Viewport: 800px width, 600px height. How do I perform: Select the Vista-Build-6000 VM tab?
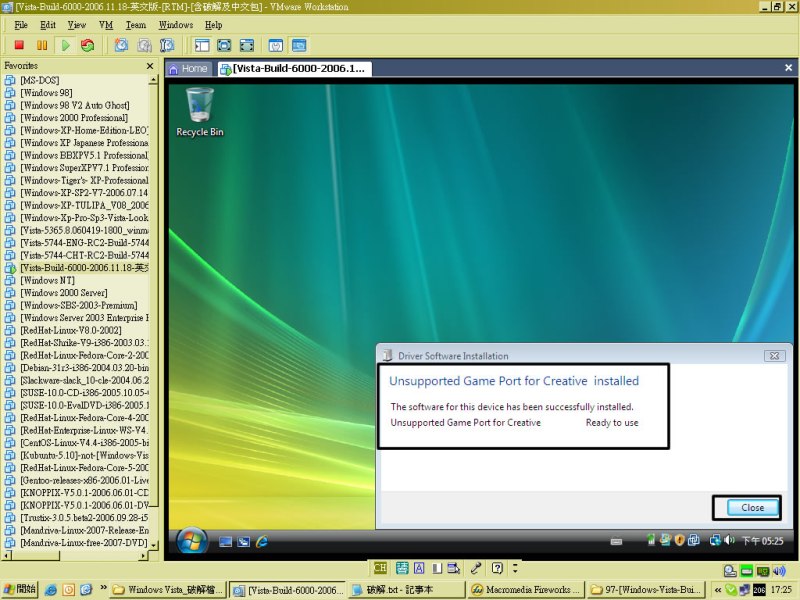[x=294, y=69]
